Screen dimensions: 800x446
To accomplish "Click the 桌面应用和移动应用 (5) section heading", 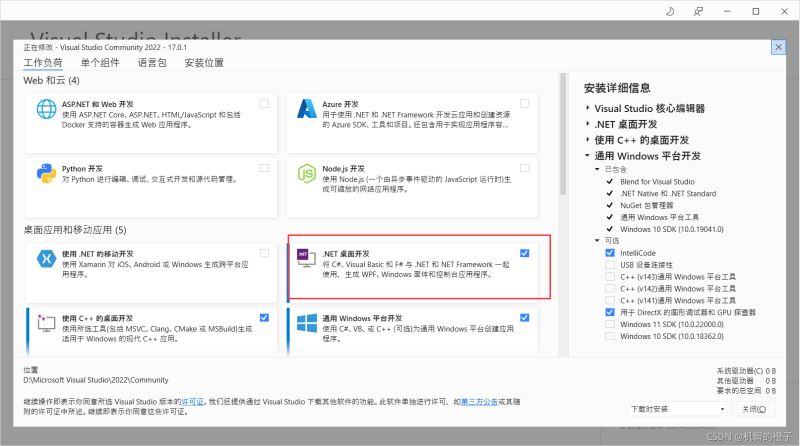I will 75,230.
